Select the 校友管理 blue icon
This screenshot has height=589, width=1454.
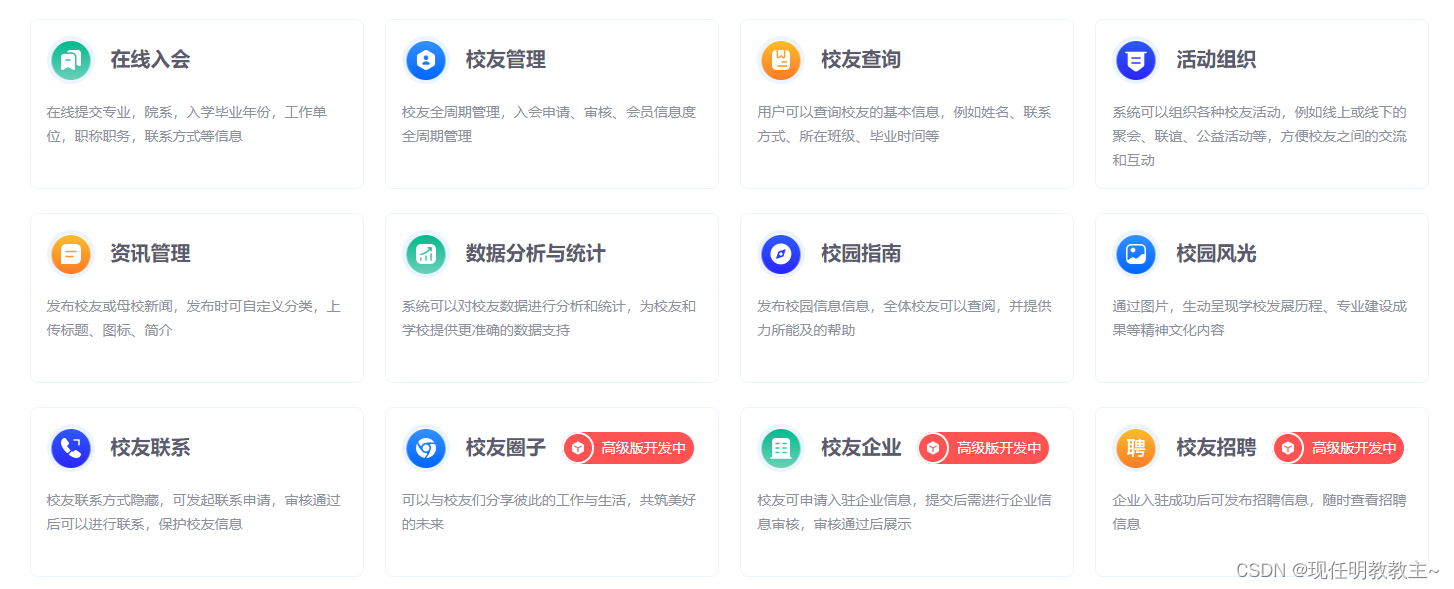coord(426,60)
